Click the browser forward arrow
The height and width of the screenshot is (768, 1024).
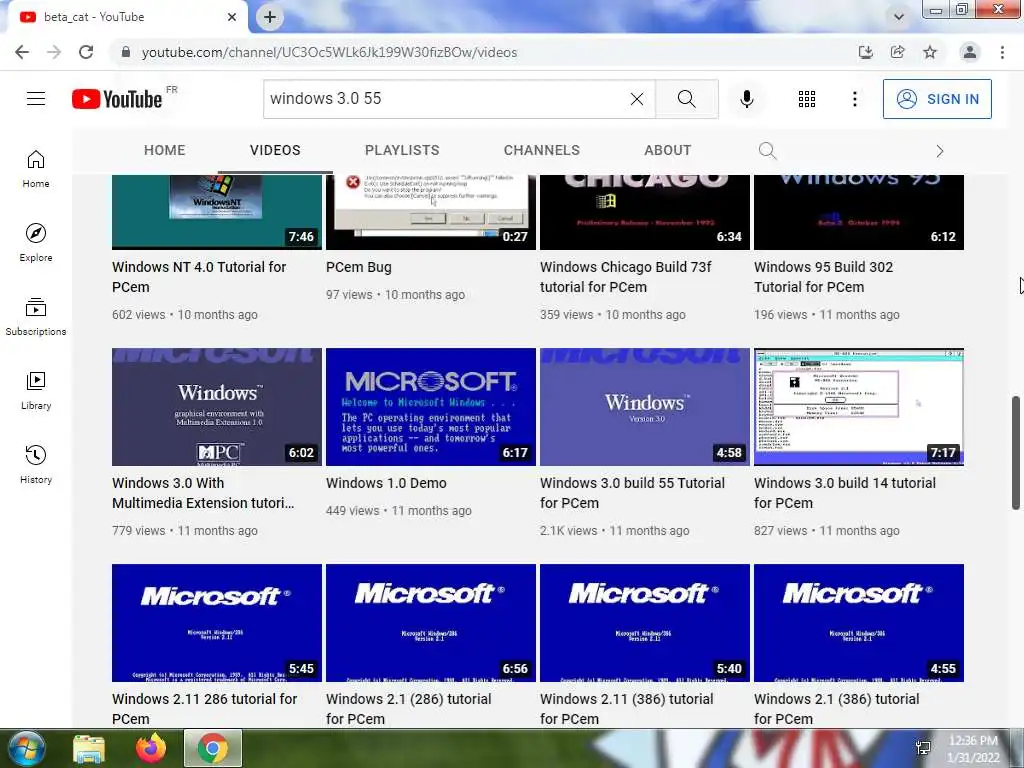pos(54,52)
